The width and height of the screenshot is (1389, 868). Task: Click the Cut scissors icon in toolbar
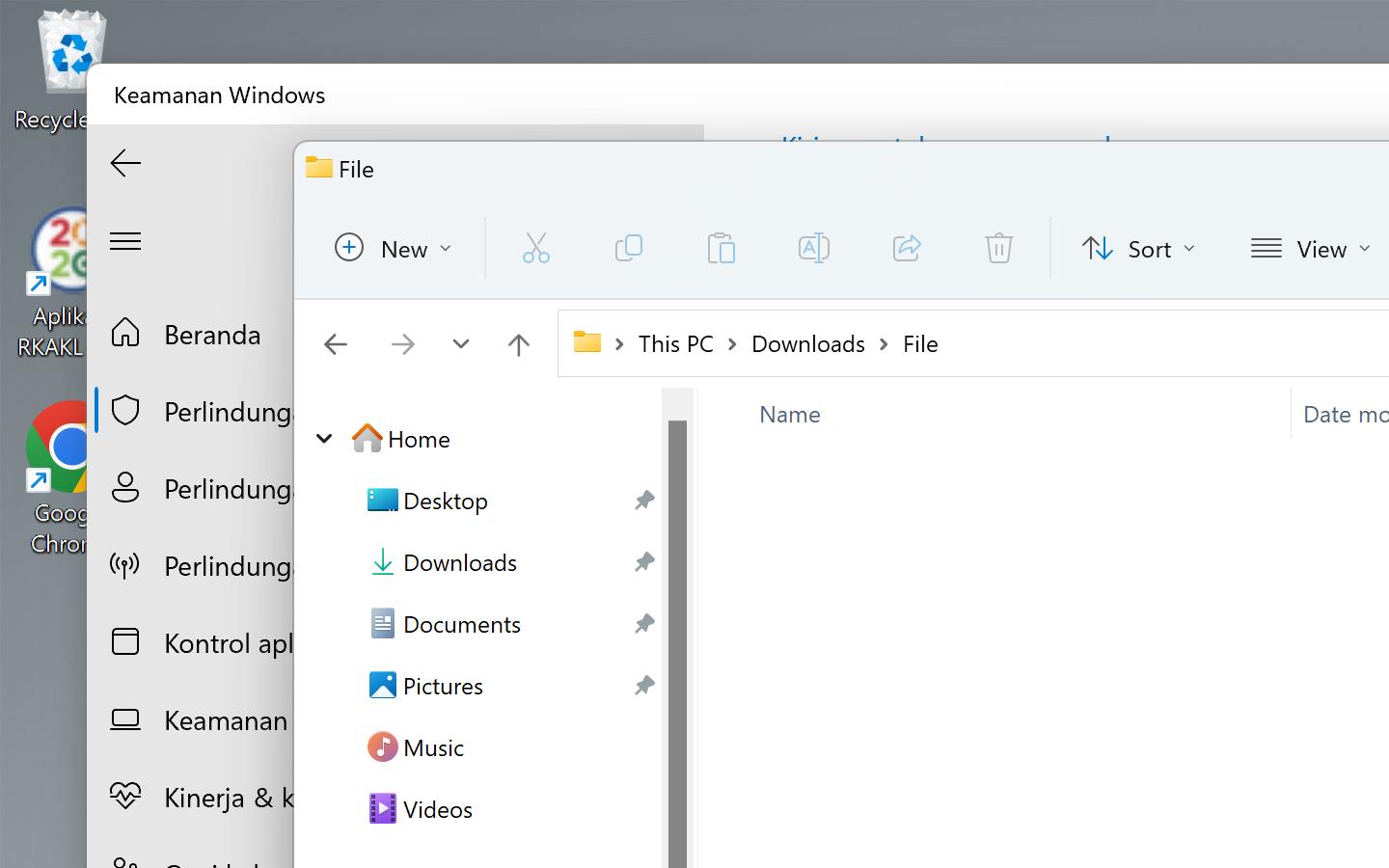(x=535, y=248)
